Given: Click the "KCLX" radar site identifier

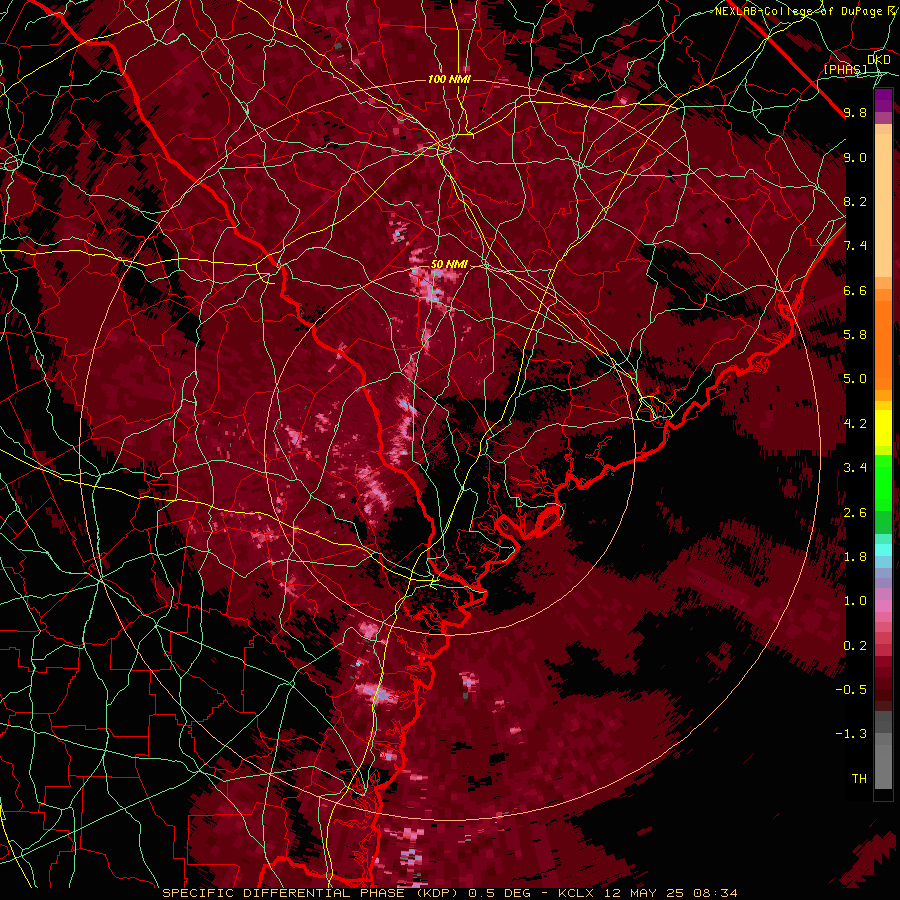Looking at the screenshot, I should [x=576, y=893].
